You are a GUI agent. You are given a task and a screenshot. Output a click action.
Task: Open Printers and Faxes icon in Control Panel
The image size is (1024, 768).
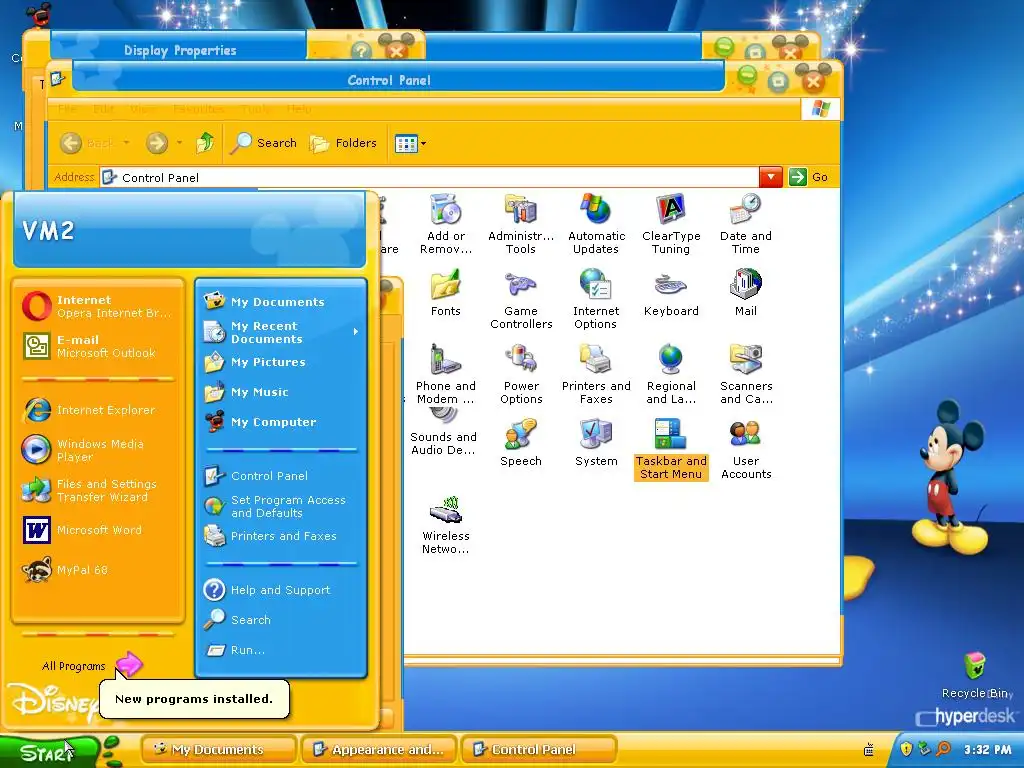click(596, 374)
